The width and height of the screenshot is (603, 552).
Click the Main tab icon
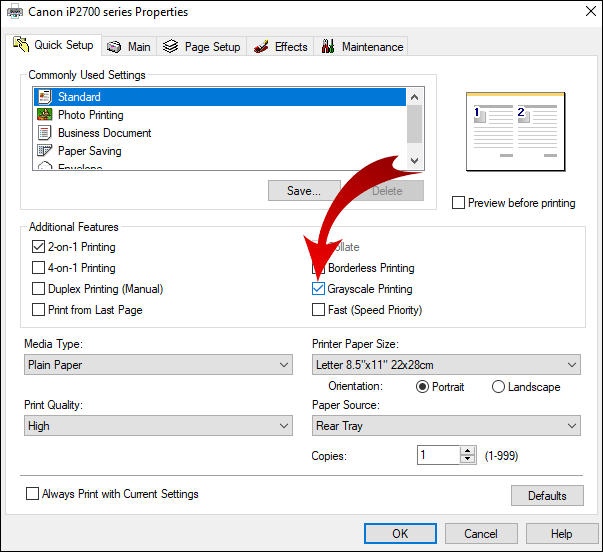point(114,47)
